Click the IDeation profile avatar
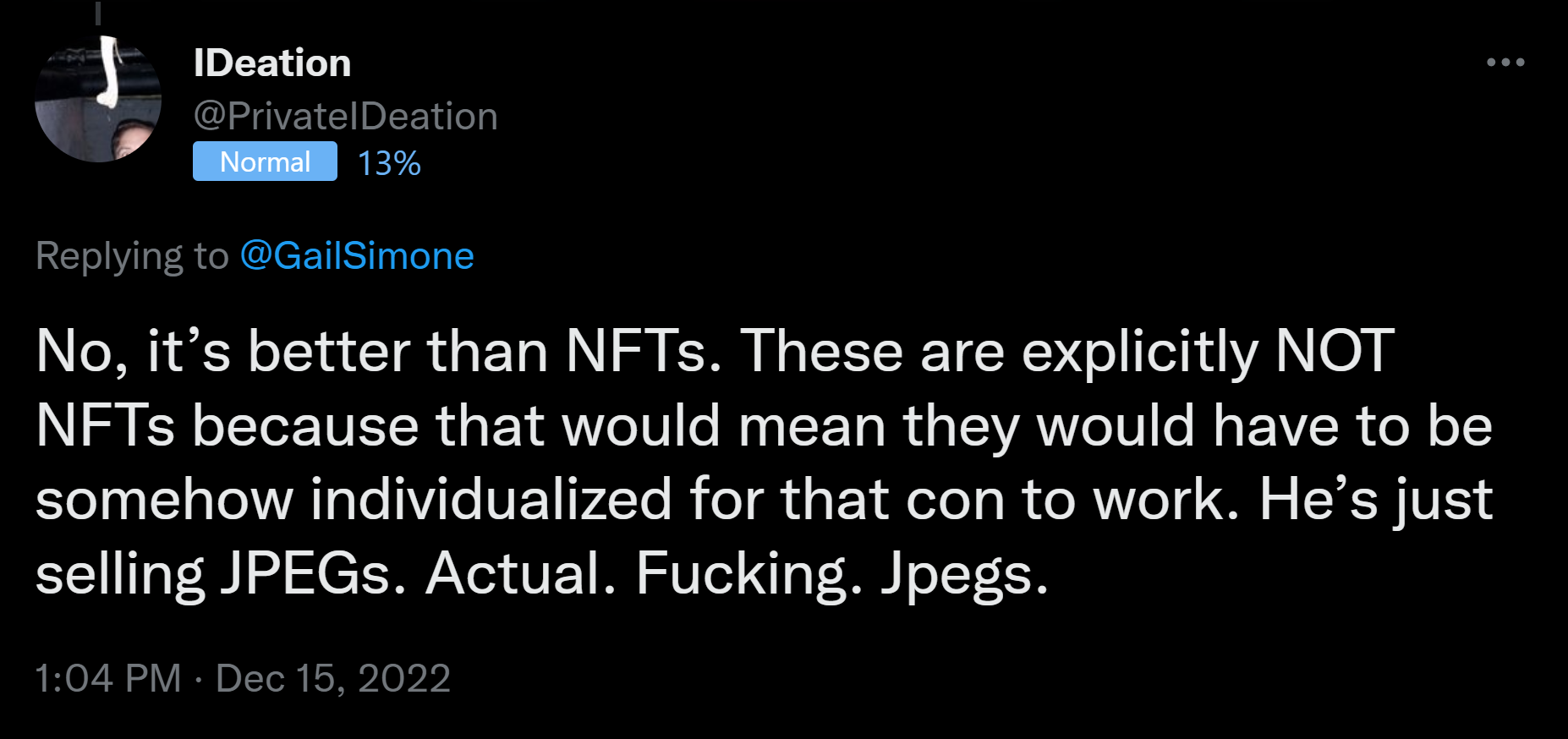The height and width of the screenshot is (739, 1568). pyautogui.click(x=98, y=100)
